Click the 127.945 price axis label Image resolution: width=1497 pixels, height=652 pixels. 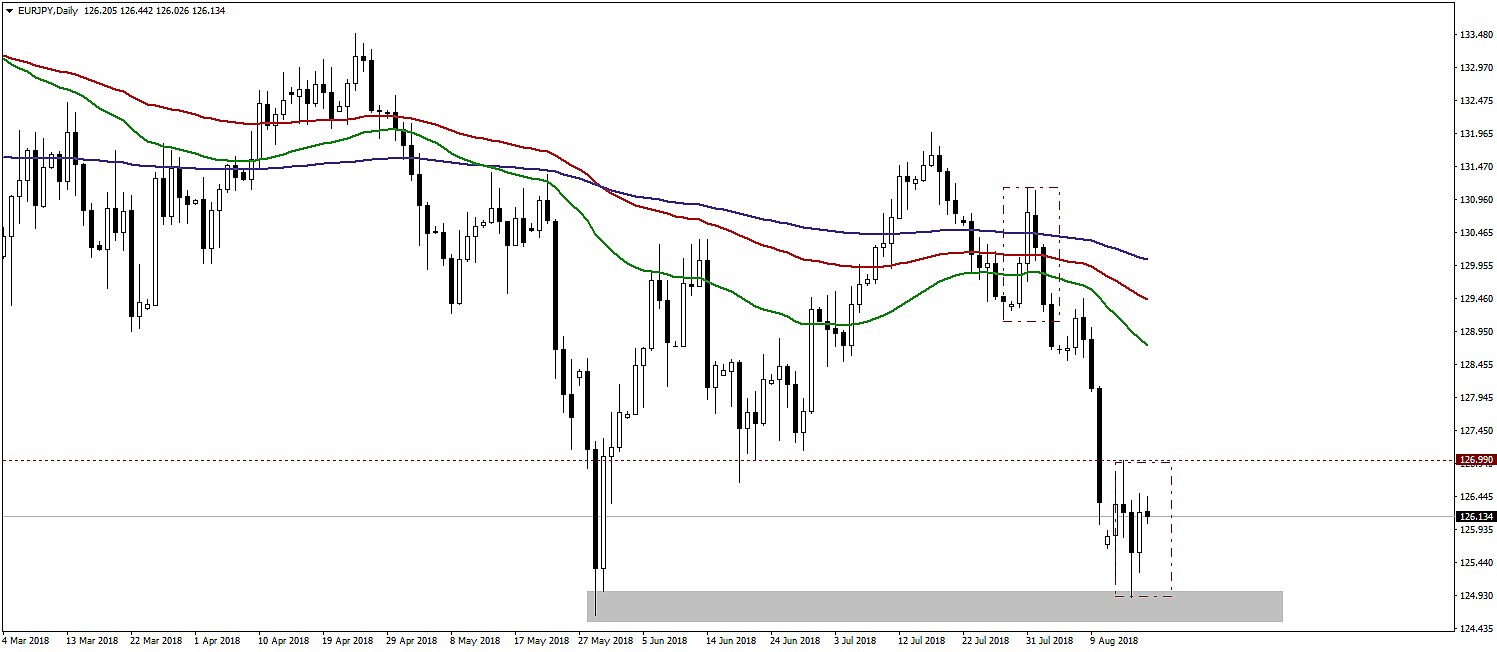tap(1476, 398)
